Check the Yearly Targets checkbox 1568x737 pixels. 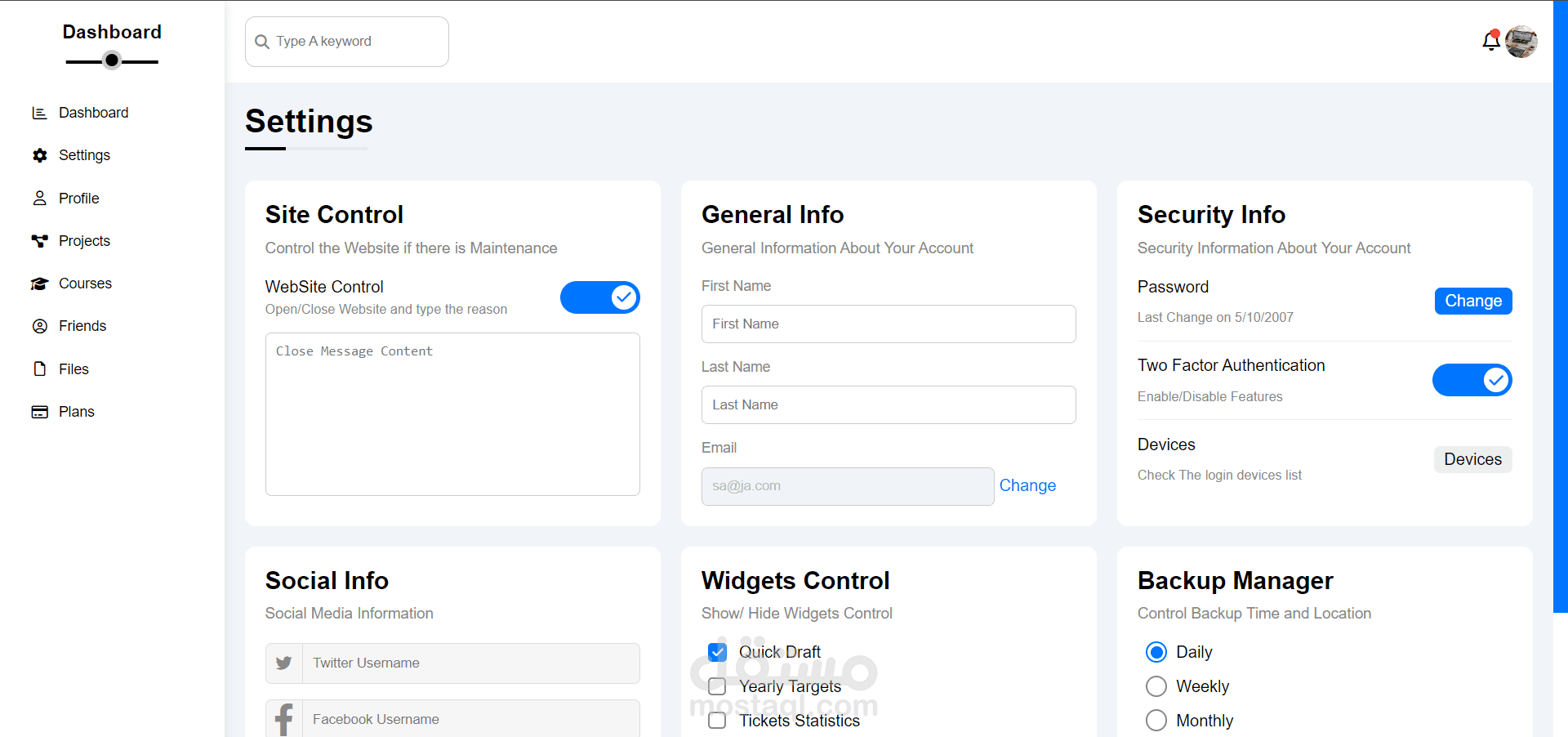pos(717,686)
